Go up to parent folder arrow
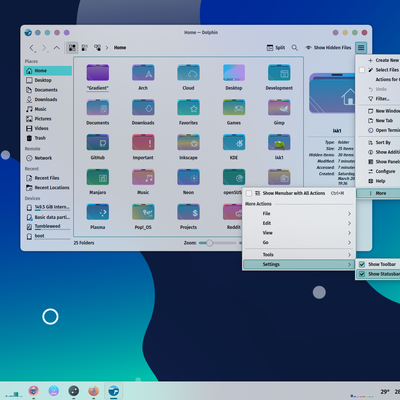Screen dimensions: 400x400 tap(57, 48)
